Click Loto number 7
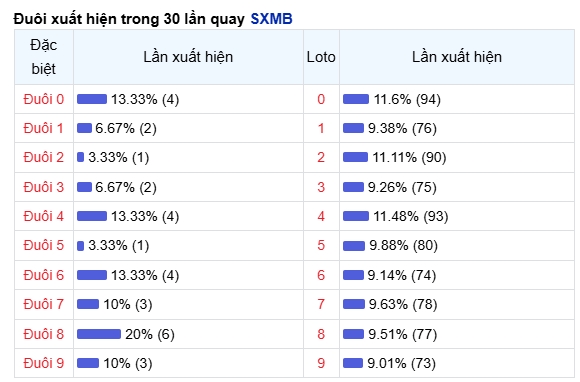Screen dimensions: 580x382 (321, 304)
